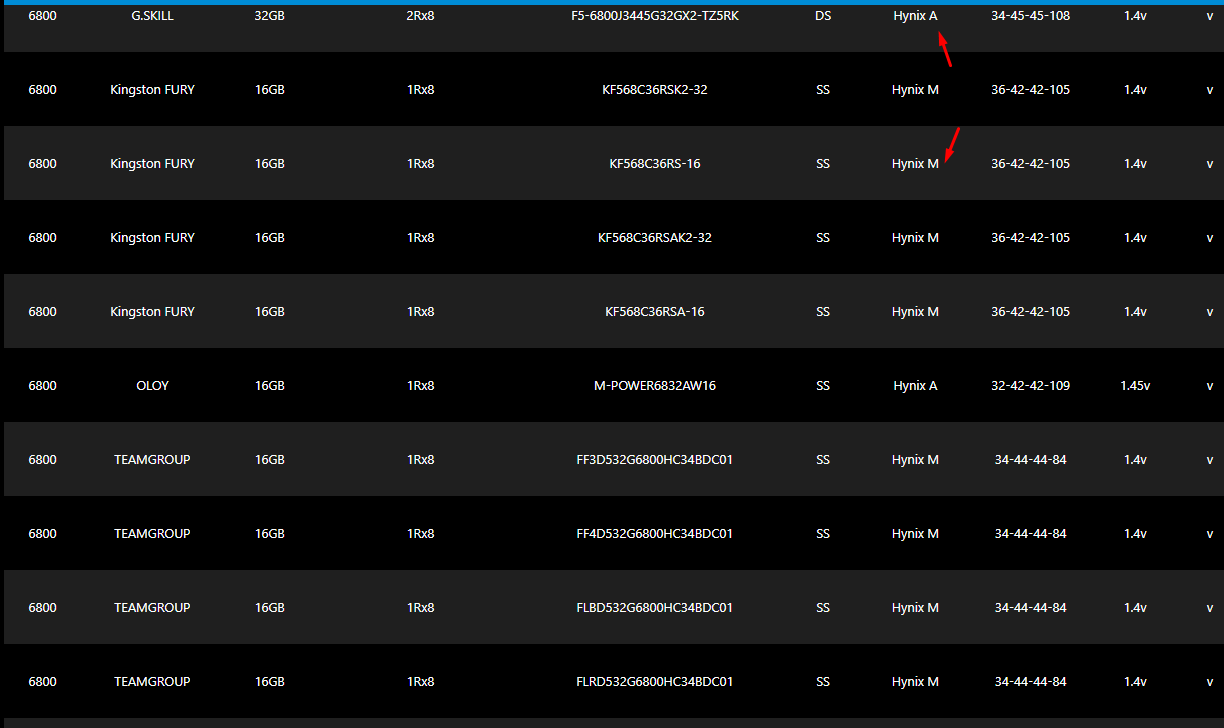This screenshot has height=728, width=1224.
Task: Select 34-44-44-84 in FLRD532G6800HC34BDC01 row
Action: click(1030, 682)
